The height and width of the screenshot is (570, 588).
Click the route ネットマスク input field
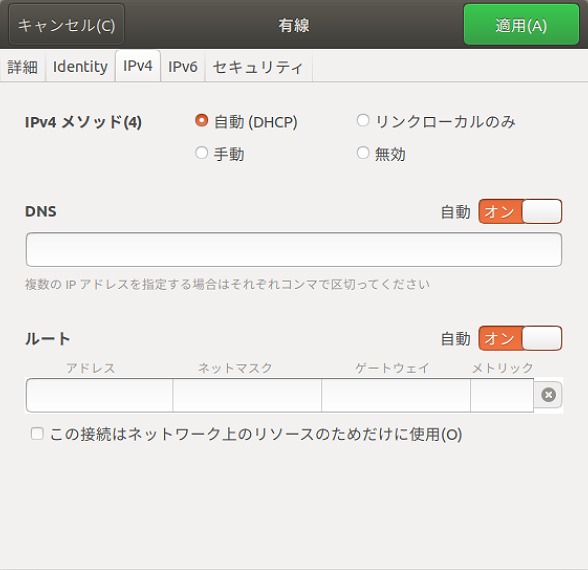tap(247, 395)
